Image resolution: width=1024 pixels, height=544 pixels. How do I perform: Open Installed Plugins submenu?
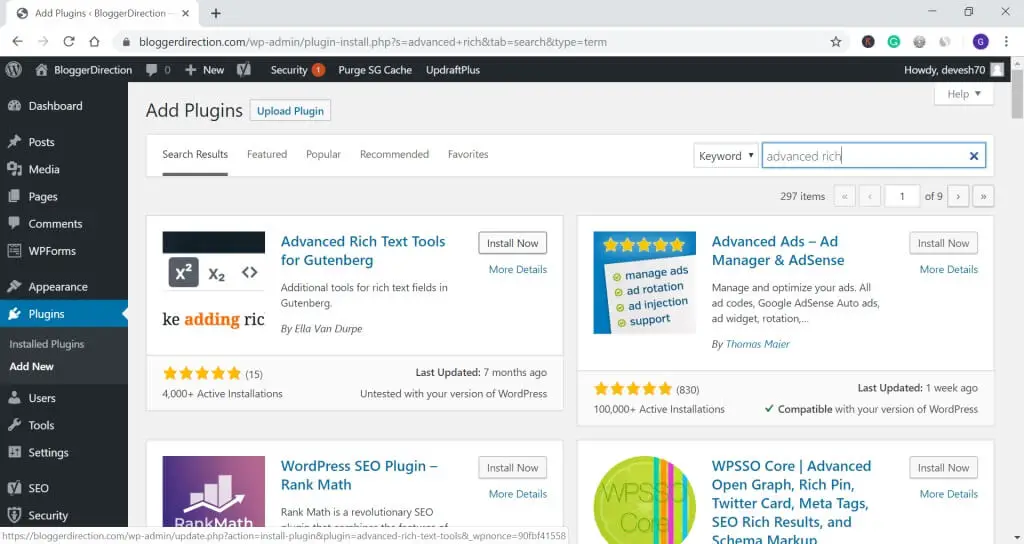click(46, 344)
